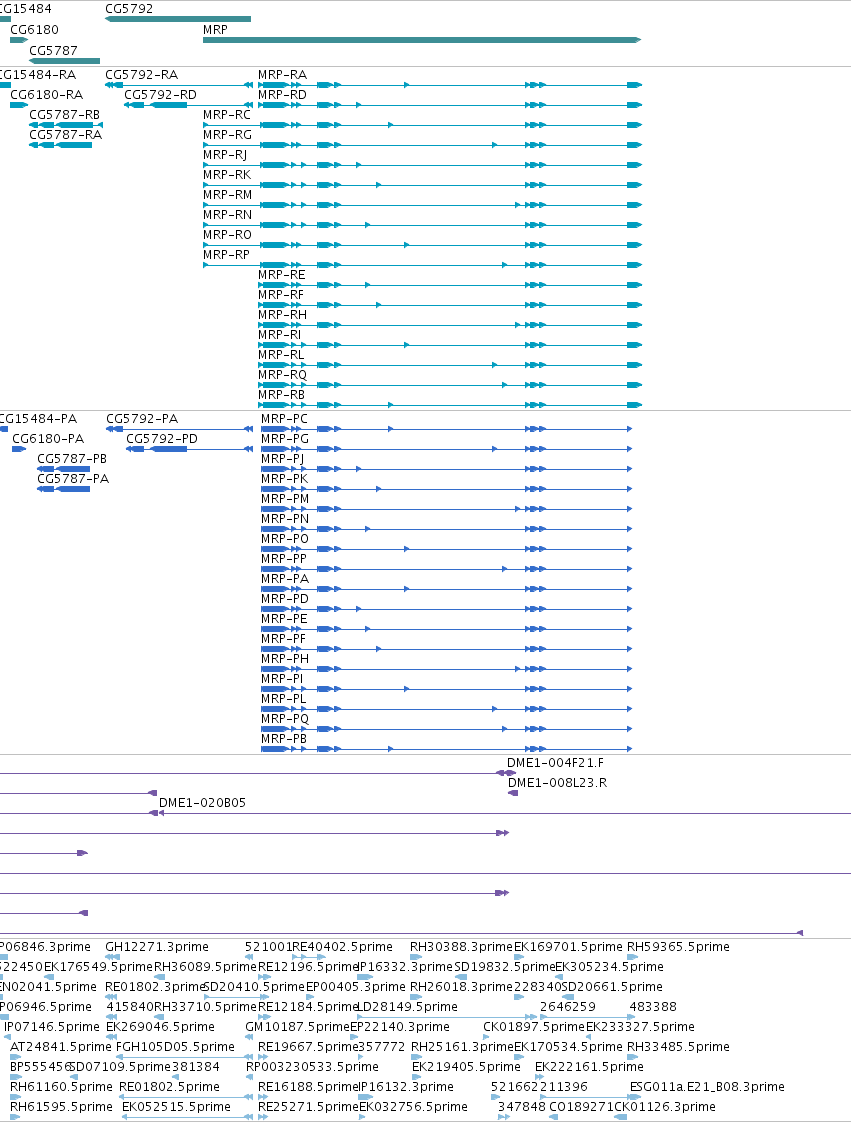
Task: Open transcript MRP-RA
Action: tap(282, 75)
